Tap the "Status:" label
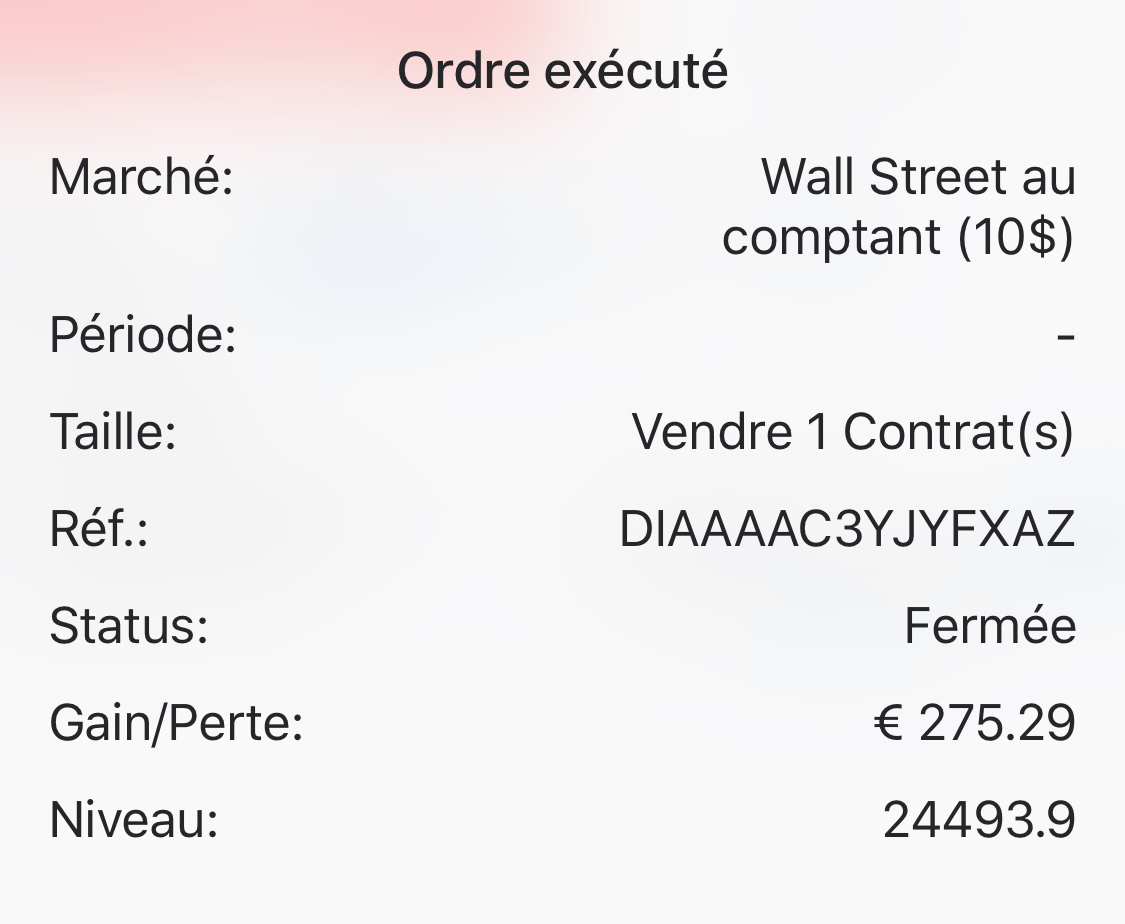1125x924 pixels. point(129,626)
